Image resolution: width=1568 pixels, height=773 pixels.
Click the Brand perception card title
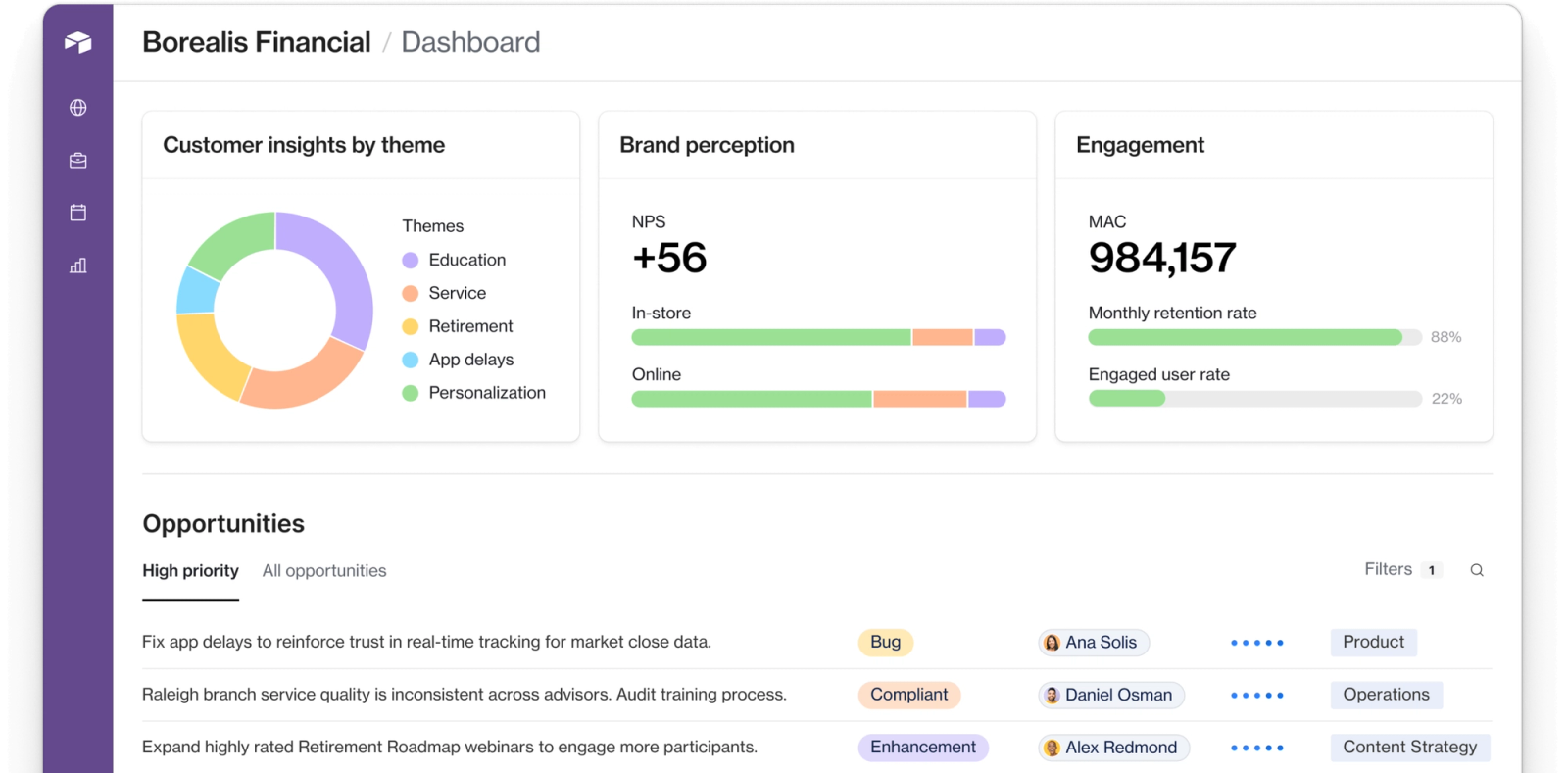click(707, 145)
